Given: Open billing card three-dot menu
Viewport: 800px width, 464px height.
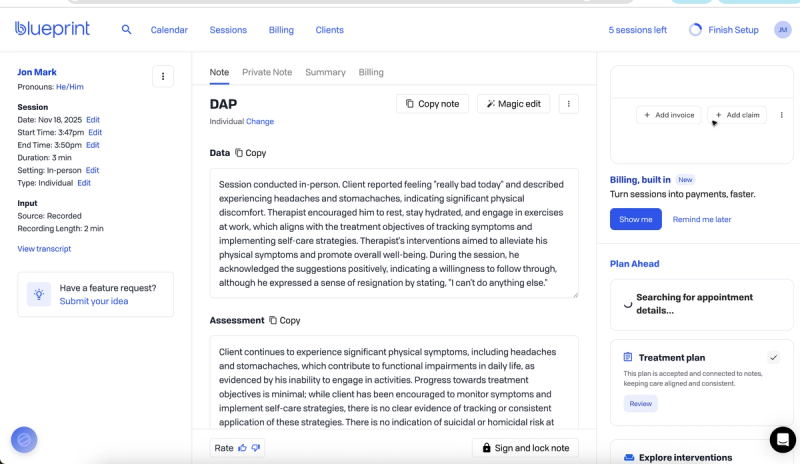Looking at the screenshot, I should click(x=782, y=115).
